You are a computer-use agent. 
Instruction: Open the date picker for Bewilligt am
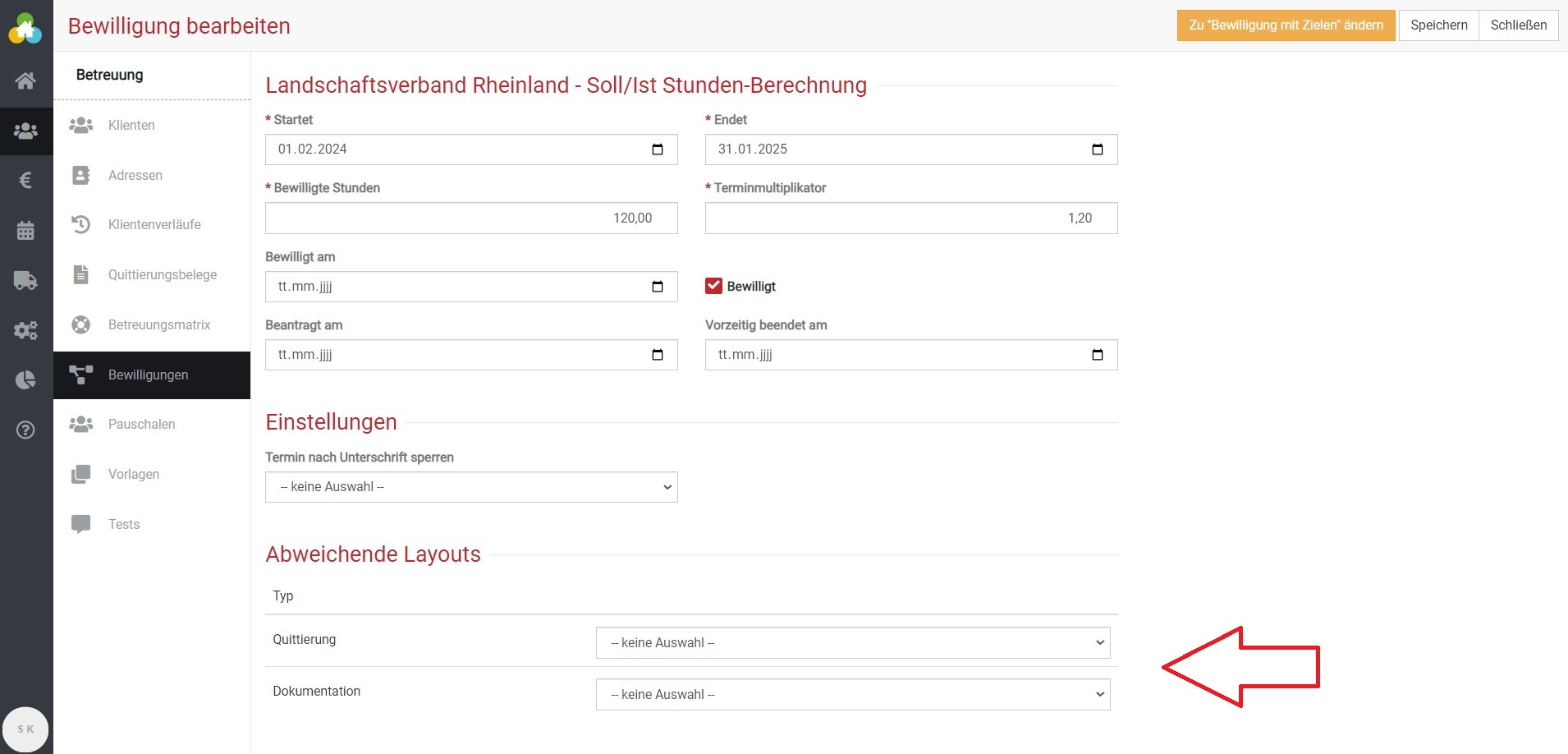658,287
